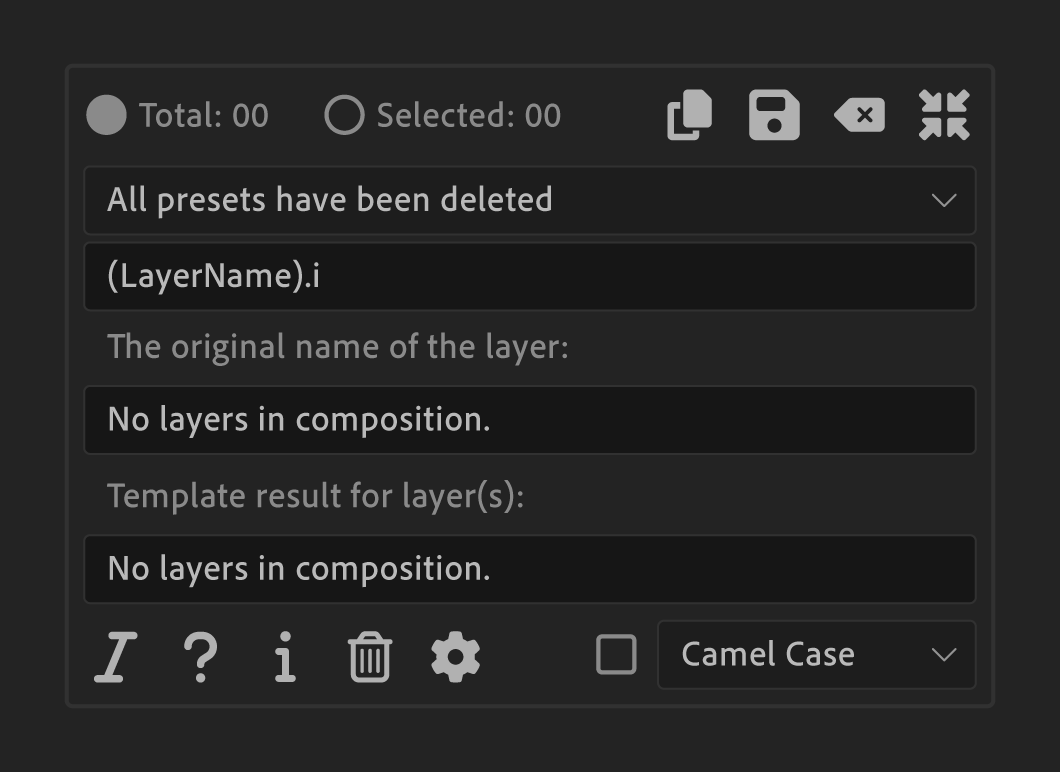Click the Selected: 00 label

(x=468, y=116)
